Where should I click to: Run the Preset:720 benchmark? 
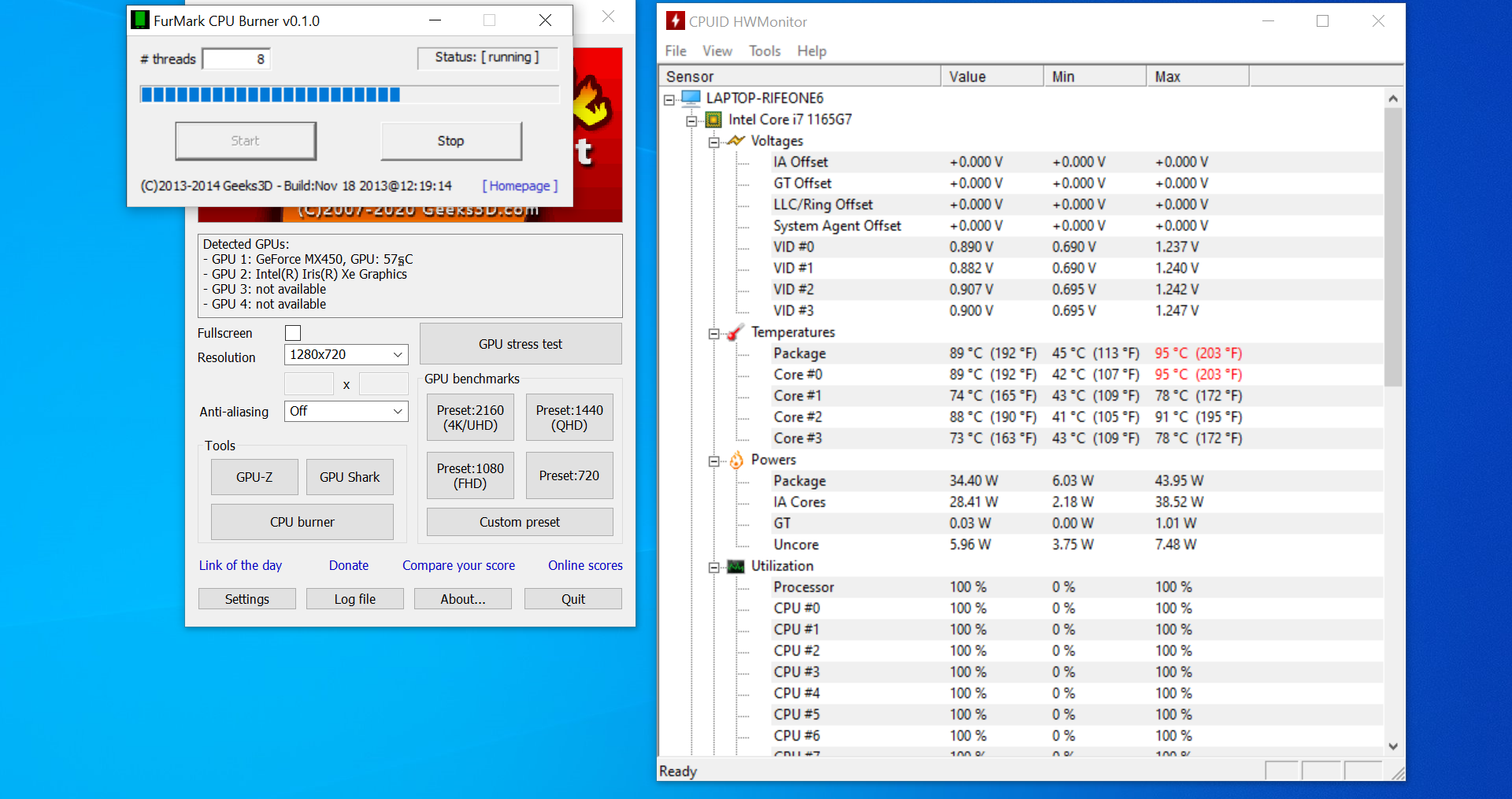tap(569, 475)
